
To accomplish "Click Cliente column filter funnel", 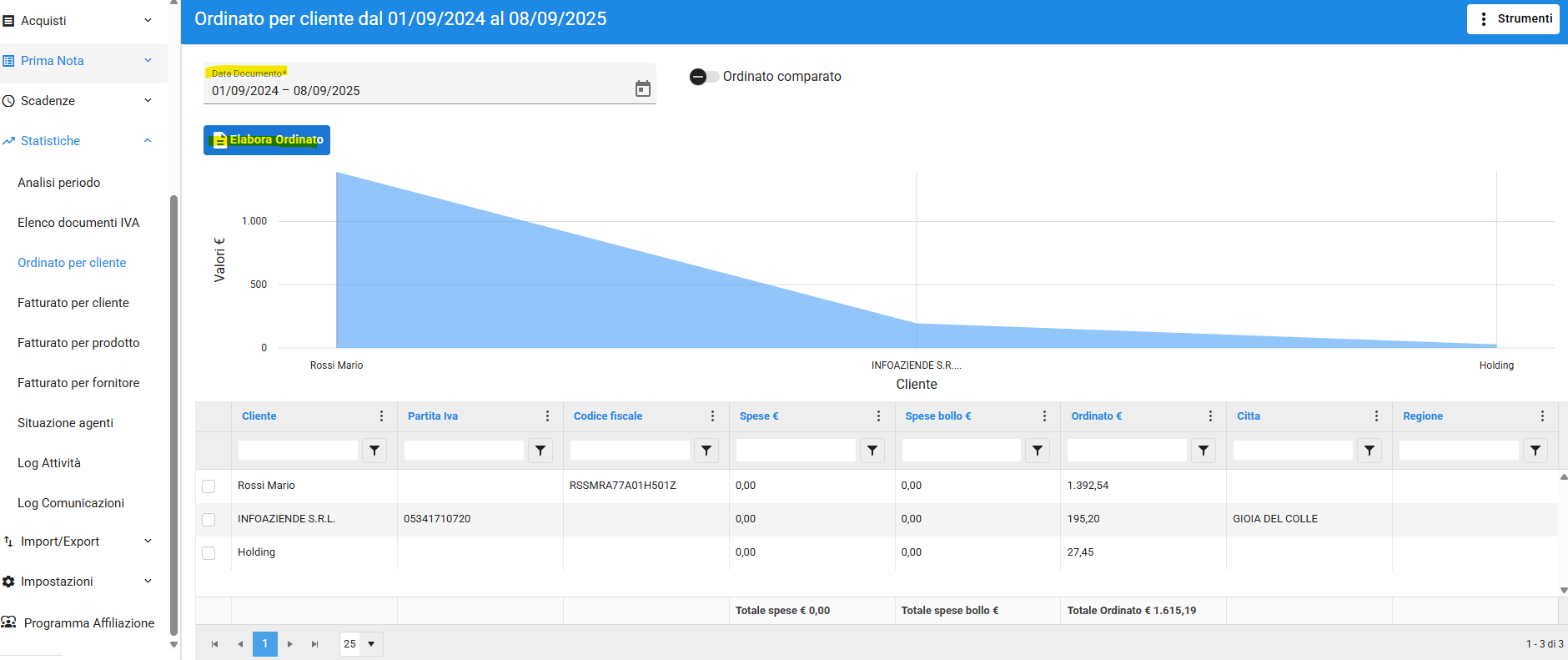I will (x=374, y=451).
